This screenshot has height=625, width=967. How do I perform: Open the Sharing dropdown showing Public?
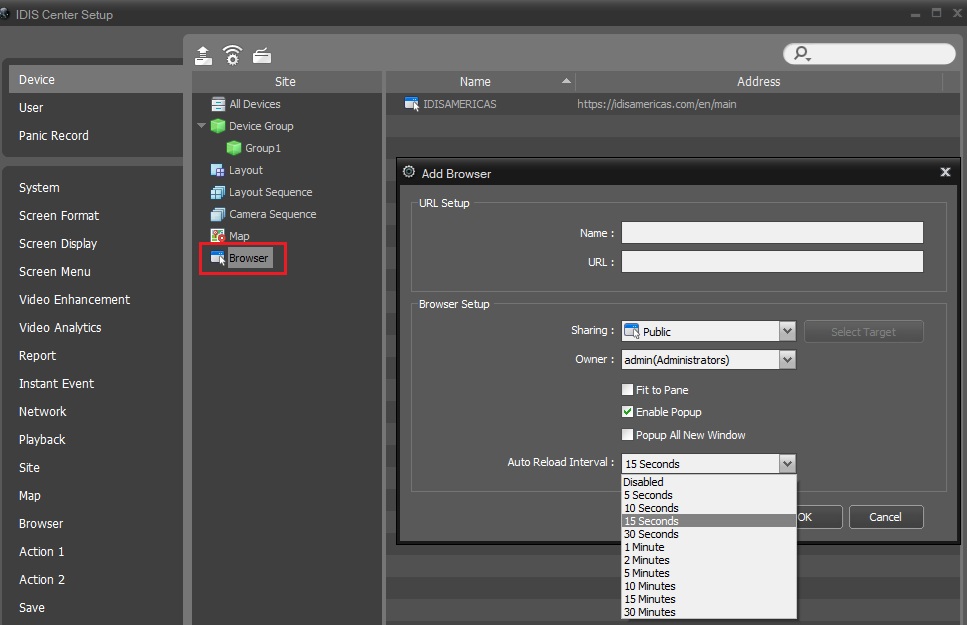click(x=709, y=331)
